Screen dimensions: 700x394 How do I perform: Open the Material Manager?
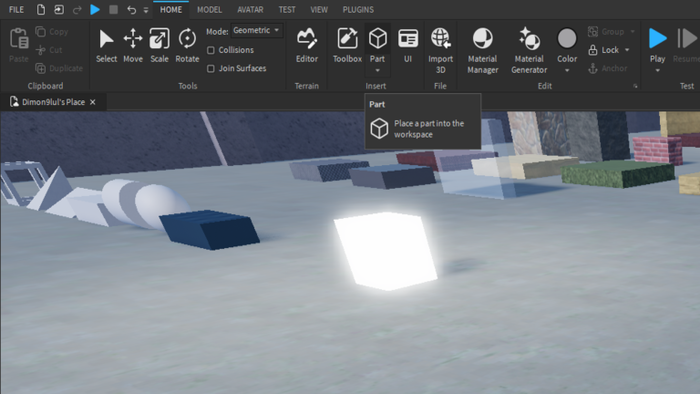click(x=483, y=50)
